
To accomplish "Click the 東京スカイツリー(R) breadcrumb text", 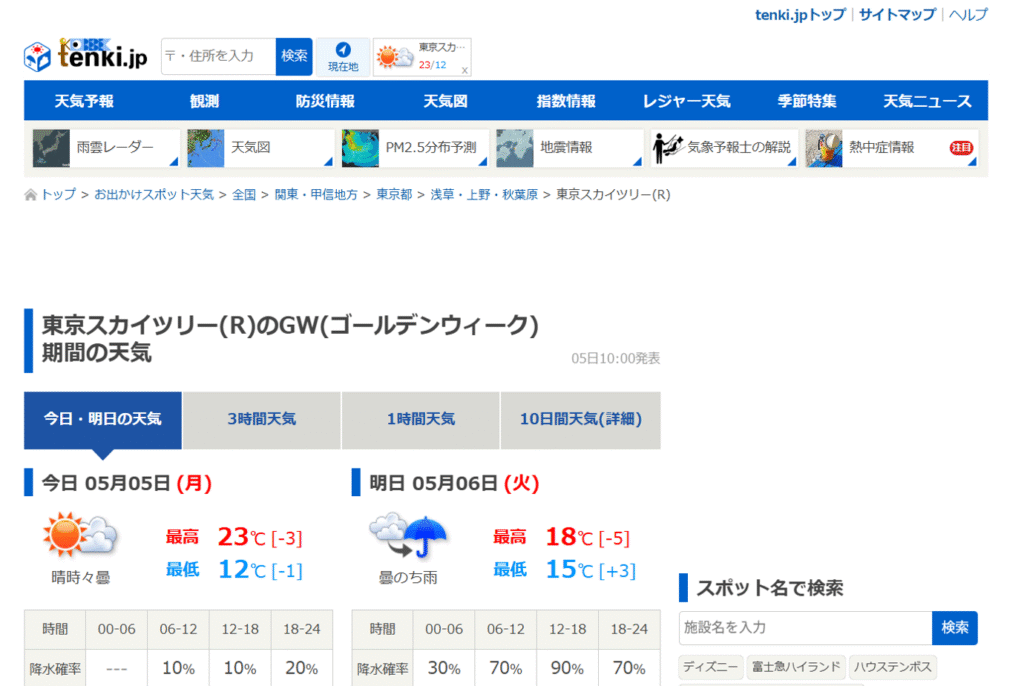I will [x=613, y=195].
